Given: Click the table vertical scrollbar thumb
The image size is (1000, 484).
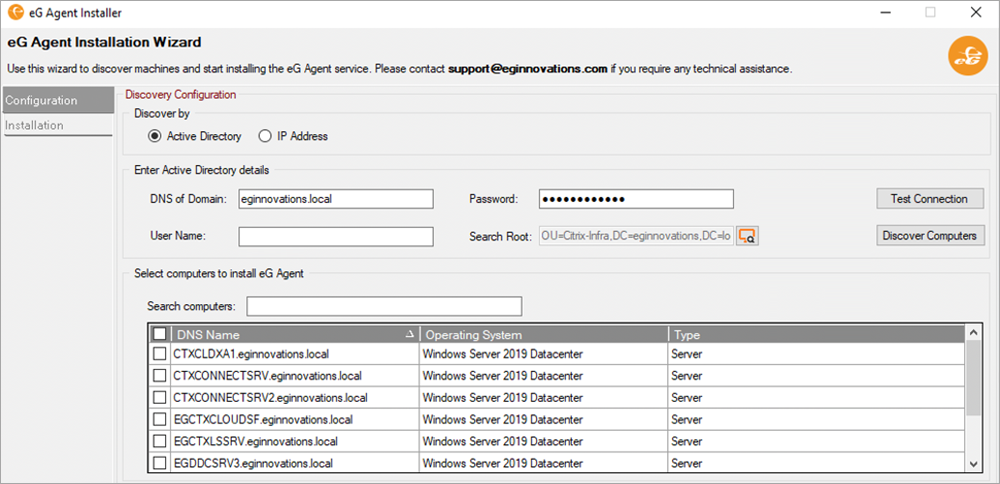Looking at the screenshot, I should tap(973, 378).
